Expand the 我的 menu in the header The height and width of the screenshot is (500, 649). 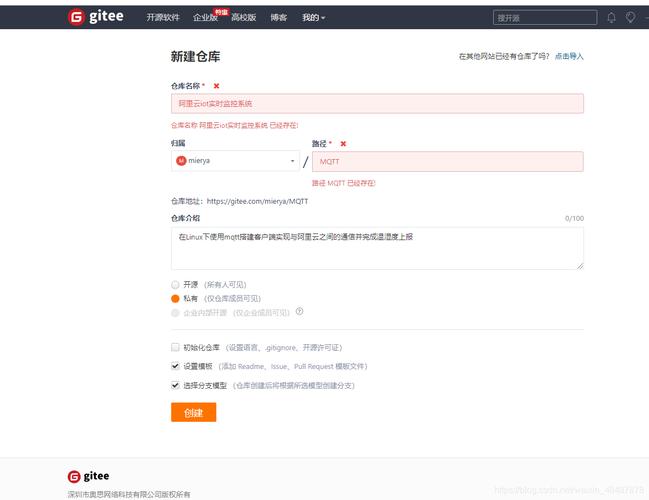313,17
